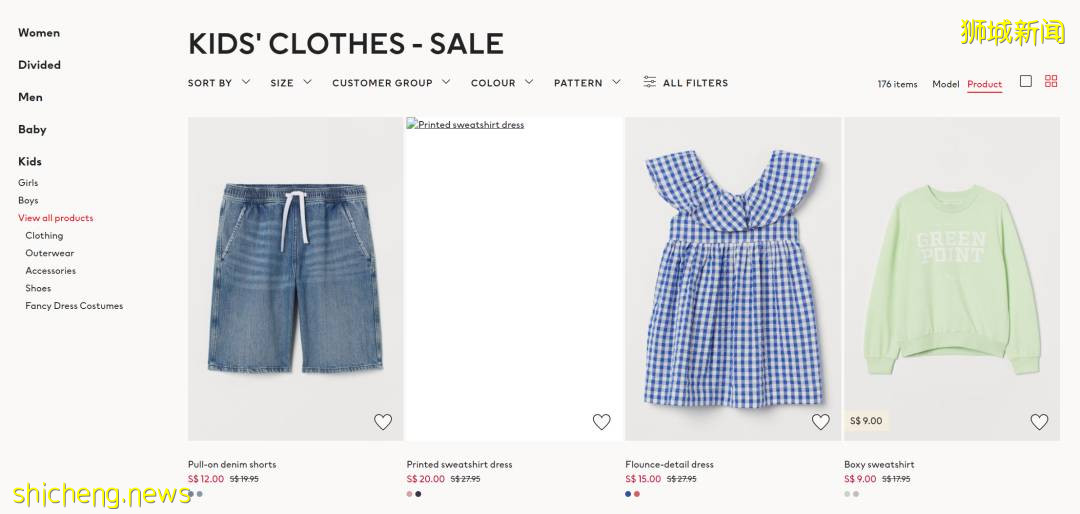Toggle to Model image view
Viewport: 1080px width, 514px height.
pos(945,84)
